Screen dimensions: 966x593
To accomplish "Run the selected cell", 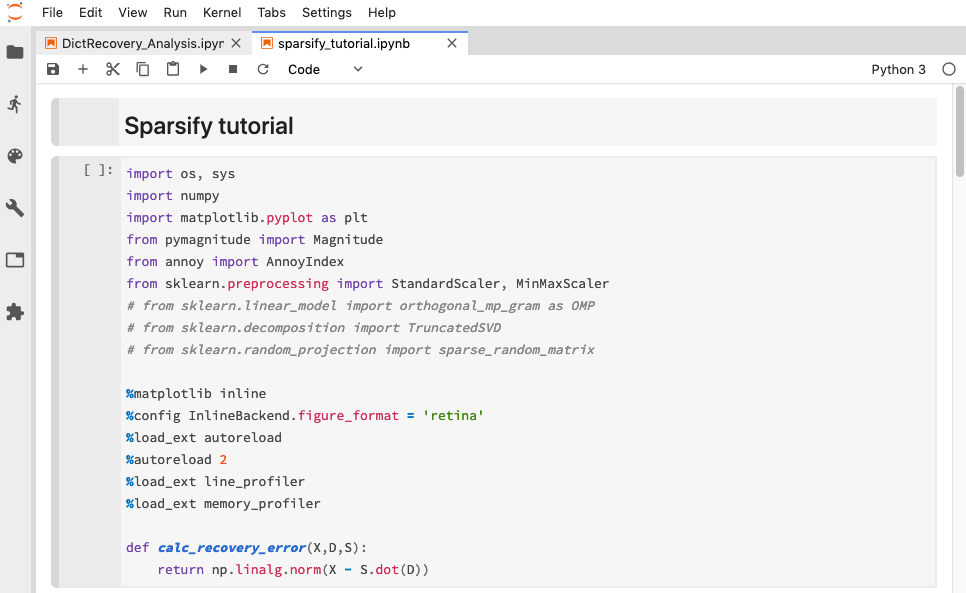I will click(x=203, y=69).
